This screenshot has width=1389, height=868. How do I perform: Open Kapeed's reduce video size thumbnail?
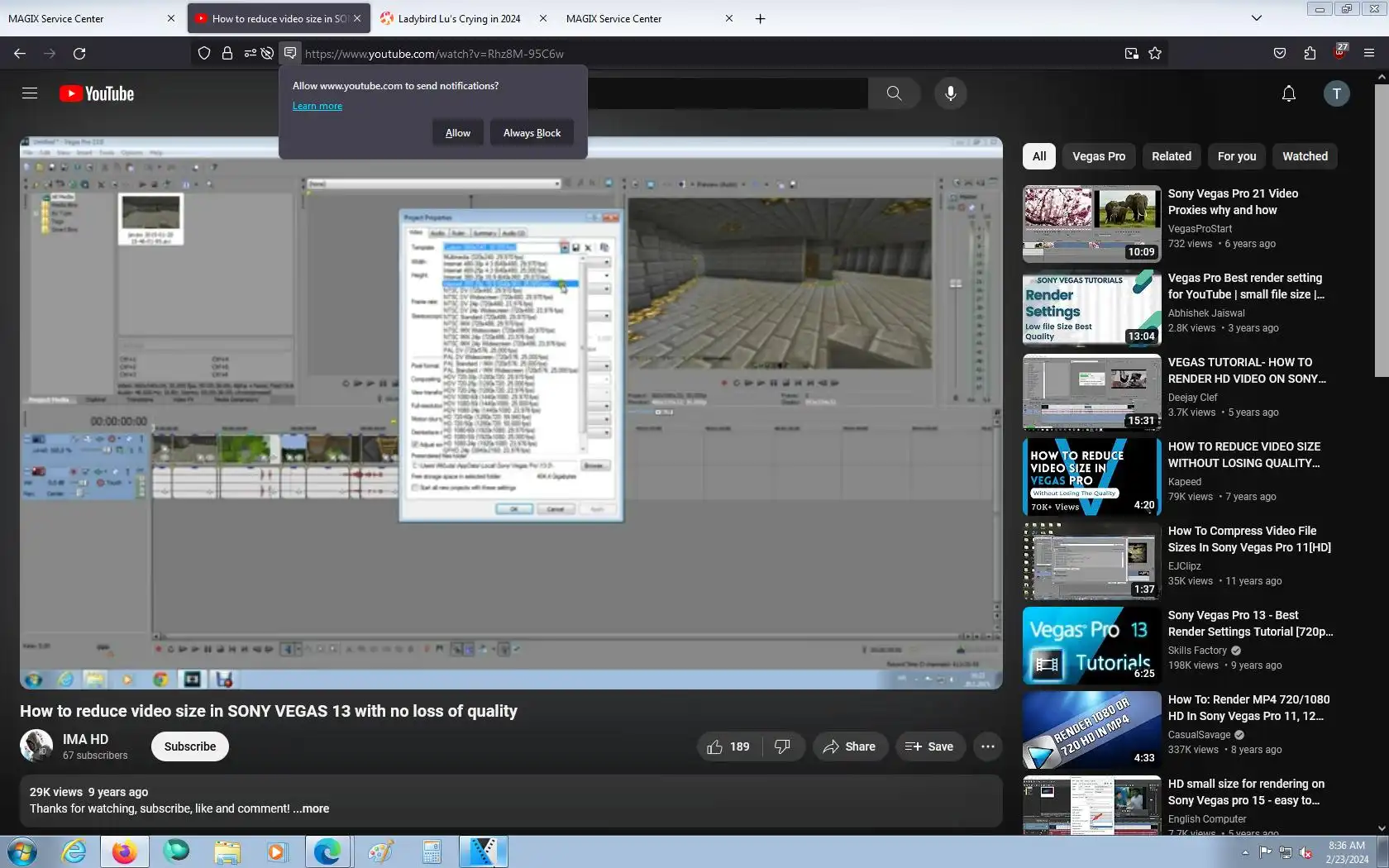(x=1092, y=477)
